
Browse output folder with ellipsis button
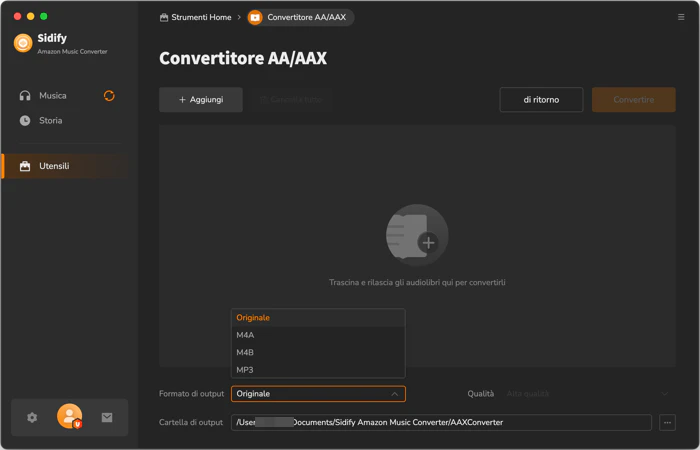pyautogui.click(x=667, y=422)
